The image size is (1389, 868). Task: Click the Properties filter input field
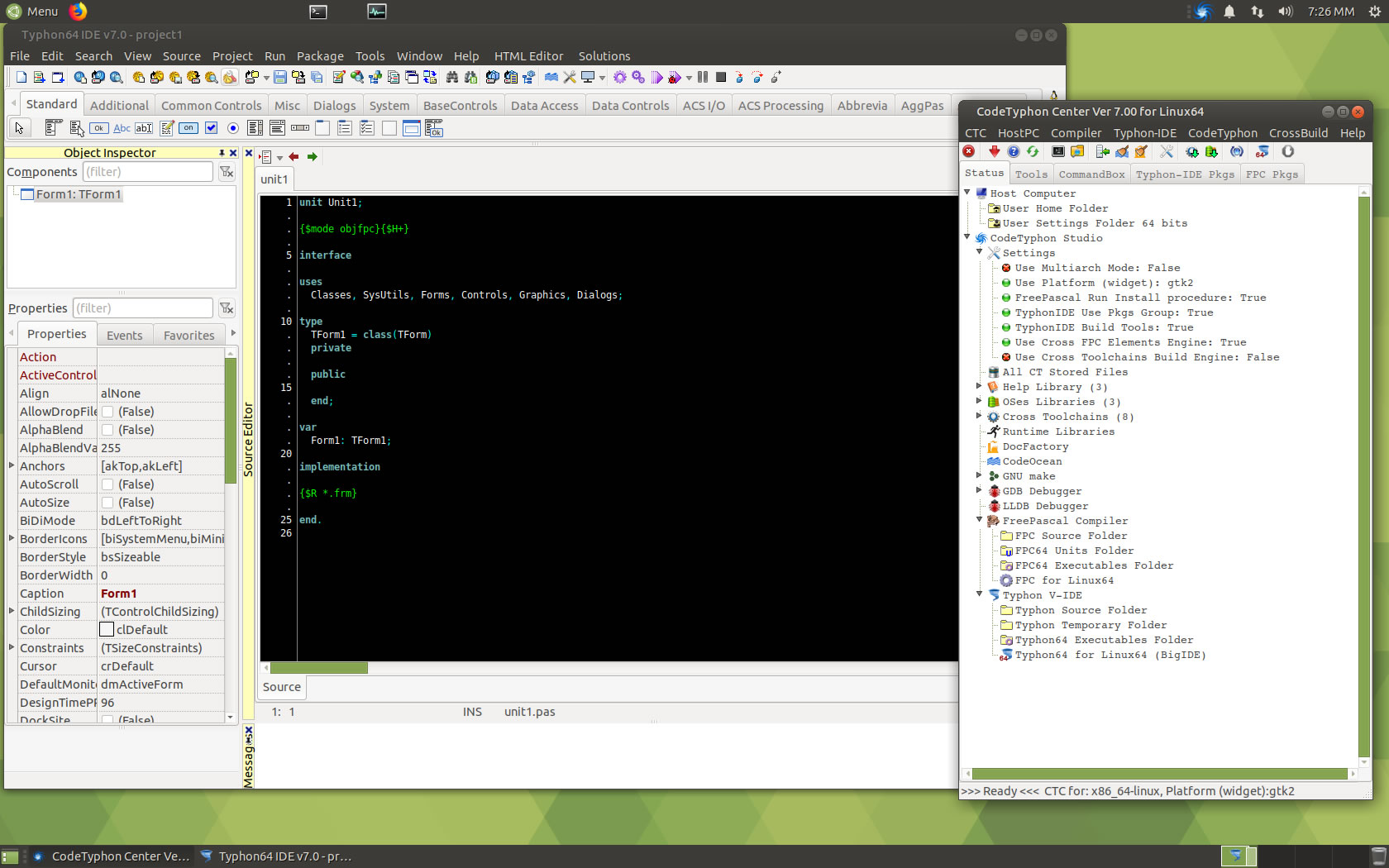click(x=142, y=308)
